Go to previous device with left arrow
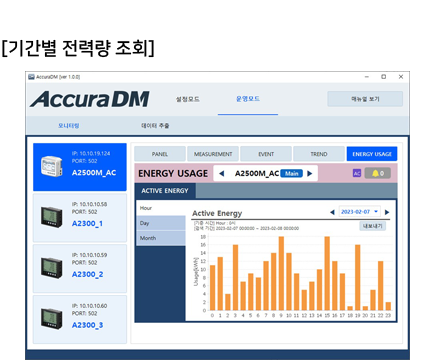Screen dimensions: 433x361 [222, 173]
